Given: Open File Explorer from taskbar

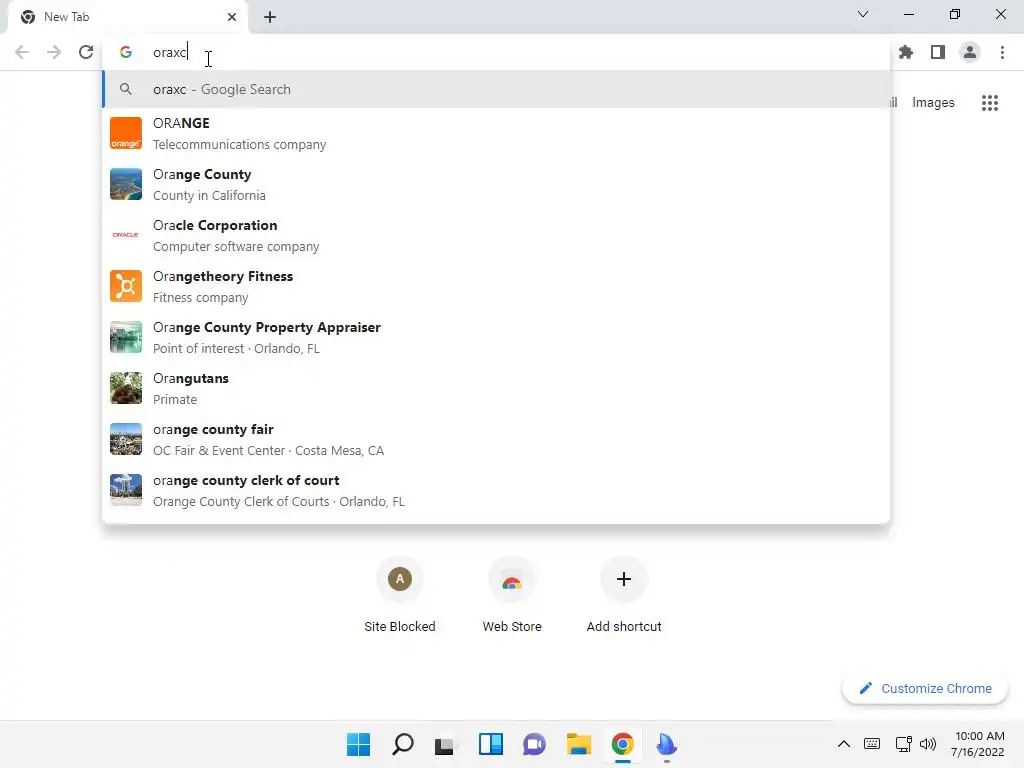Looking at the screenshot, I should pos(579,744).
